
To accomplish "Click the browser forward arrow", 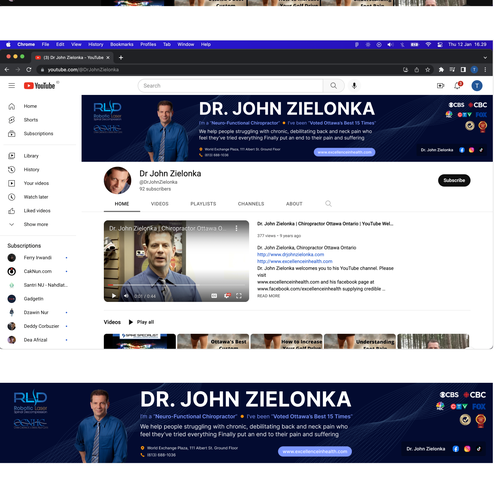I will tap(18, 69).
